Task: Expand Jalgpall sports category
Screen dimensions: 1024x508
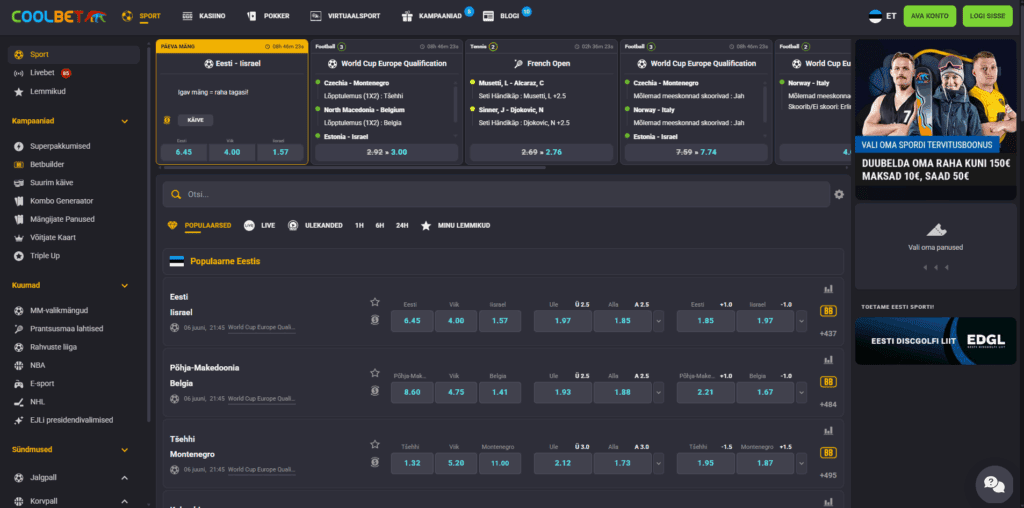Action: 125,479
